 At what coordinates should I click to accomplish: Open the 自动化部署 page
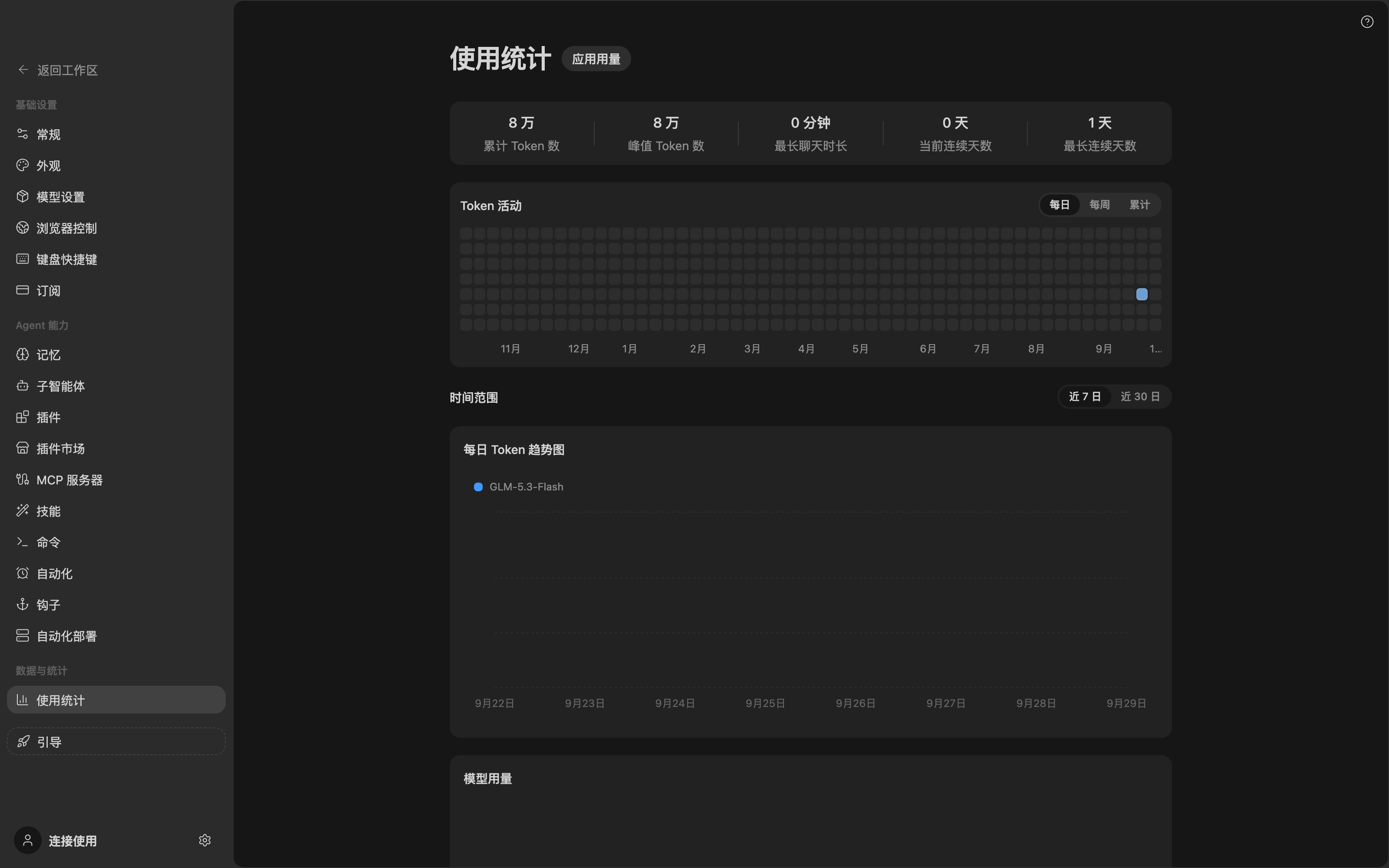tap(116, 636)
